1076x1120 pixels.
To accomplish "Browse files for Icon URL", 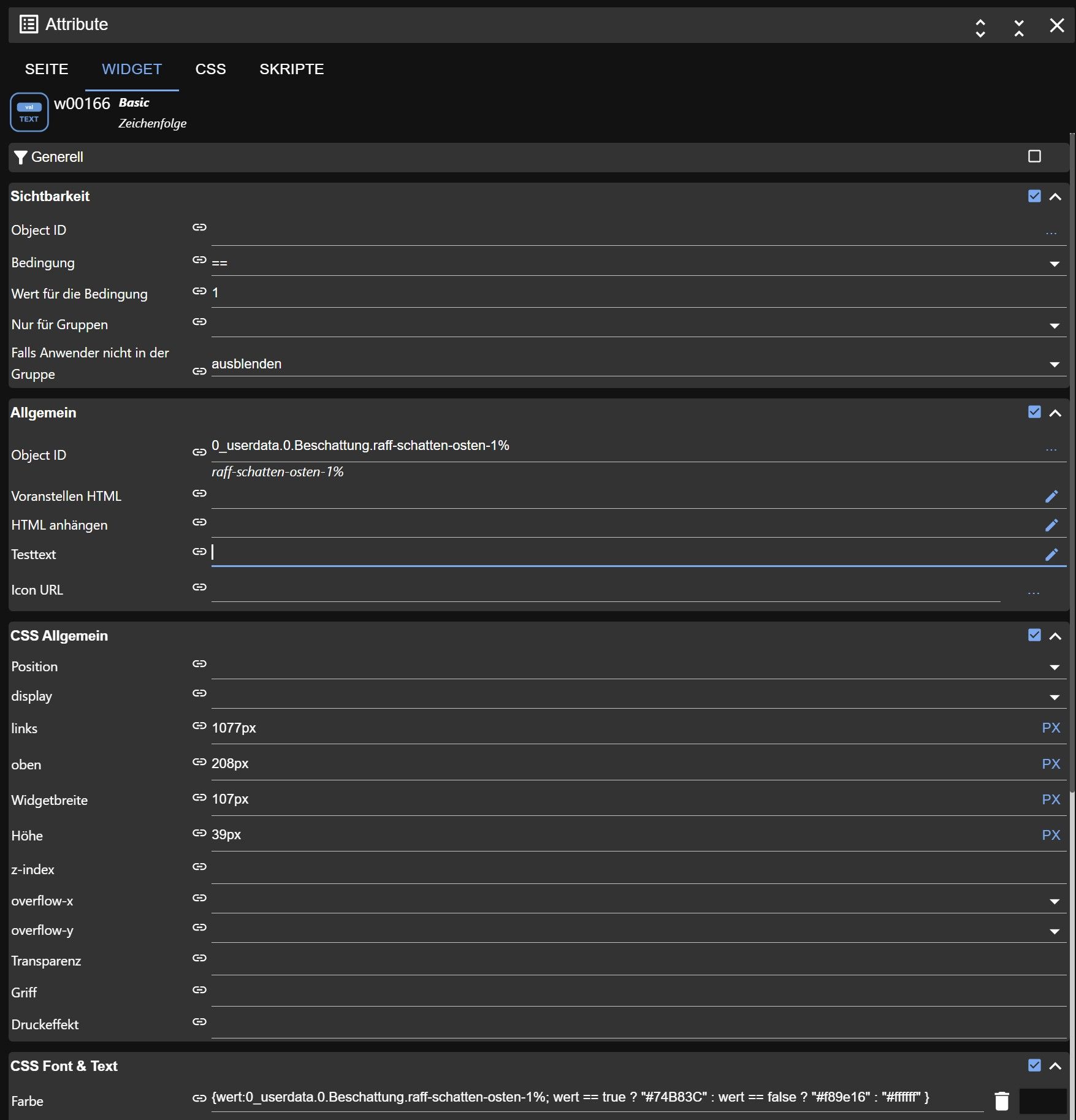I will (1034, 593).
